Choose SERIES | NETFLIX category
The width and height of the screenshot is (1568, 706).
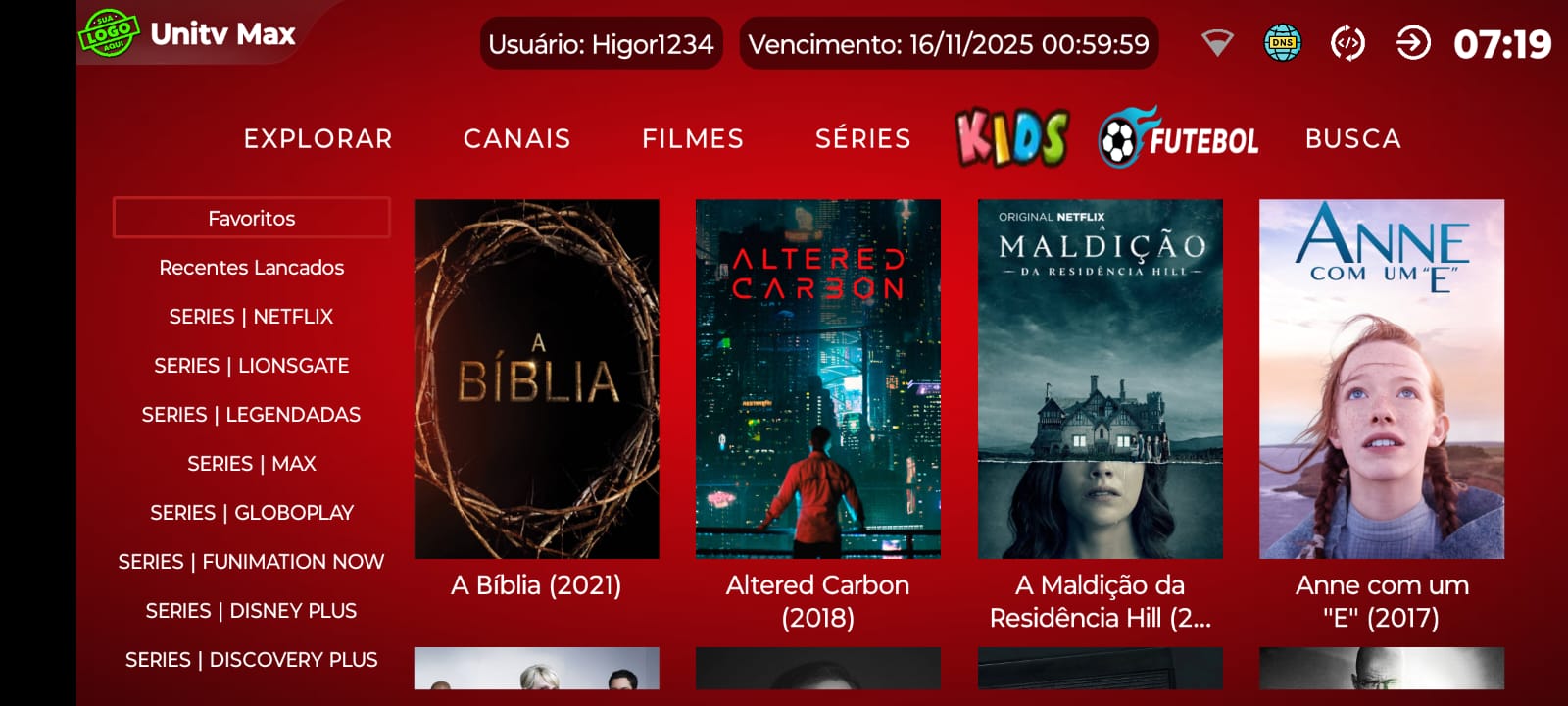[252, 316]
